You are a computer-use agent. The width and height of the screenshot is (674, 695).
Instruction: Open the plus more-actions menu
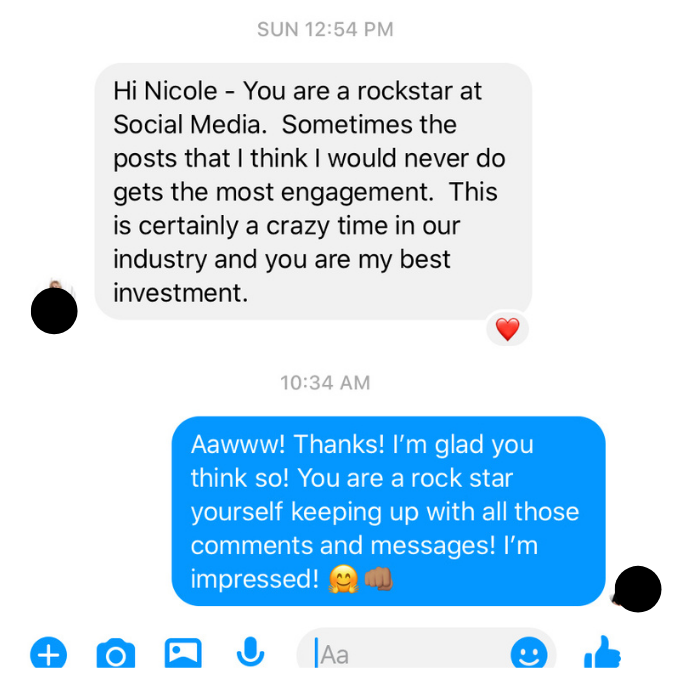click(x=48, y=653)
